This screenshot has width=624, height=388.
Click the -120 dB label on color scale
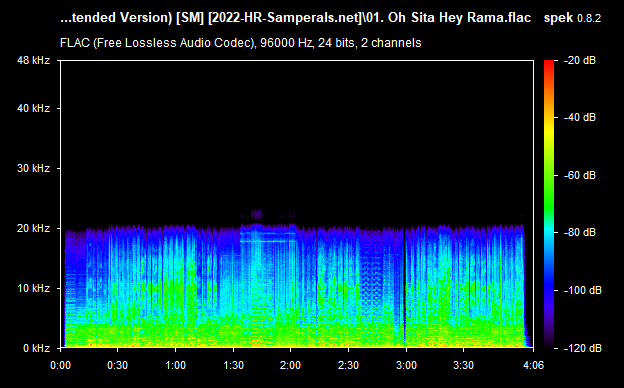click(583, 348)
